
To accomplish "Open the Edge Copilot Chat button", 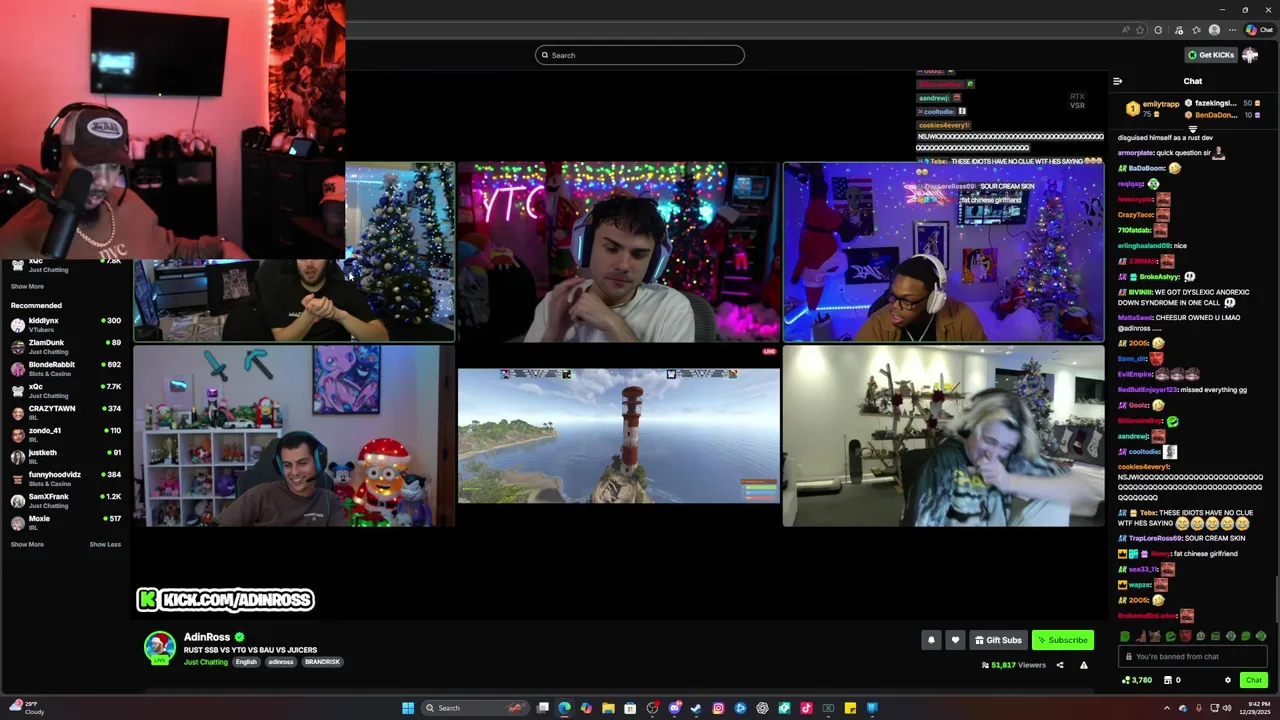I will click(x=1260, y=30).
